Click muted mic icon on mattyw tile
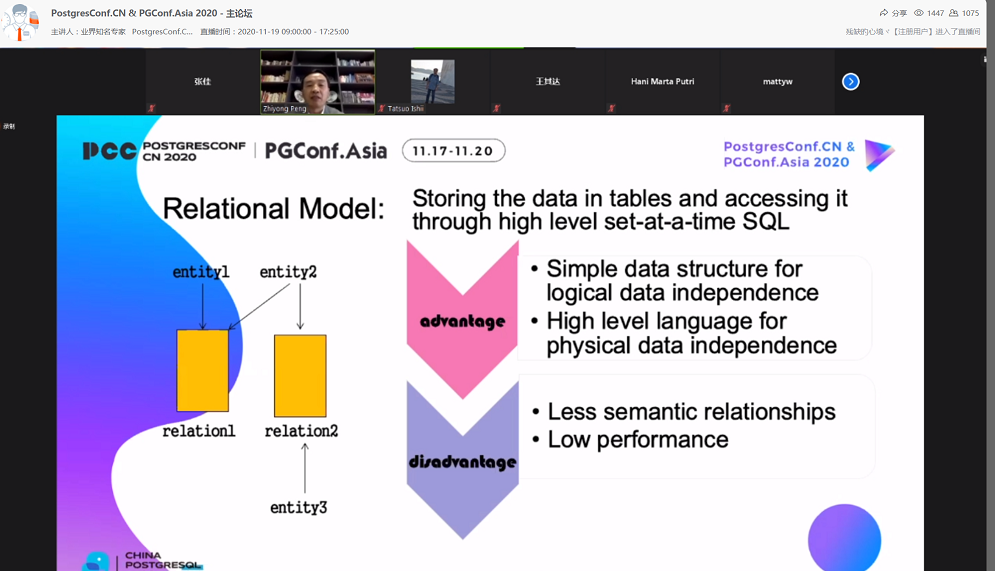This screenshot has height=571, width=995. click(727, 108)
